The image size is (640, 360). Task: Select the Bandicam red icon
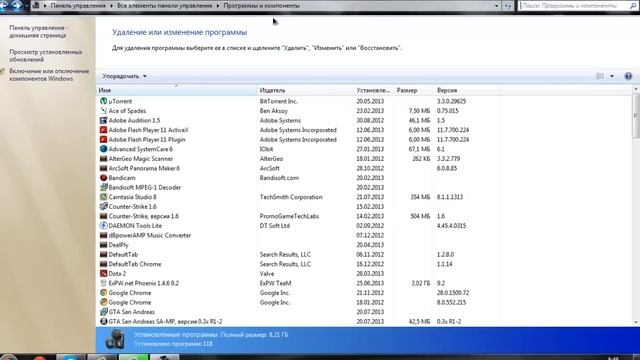pyautogui.click(x=104, y=178)
